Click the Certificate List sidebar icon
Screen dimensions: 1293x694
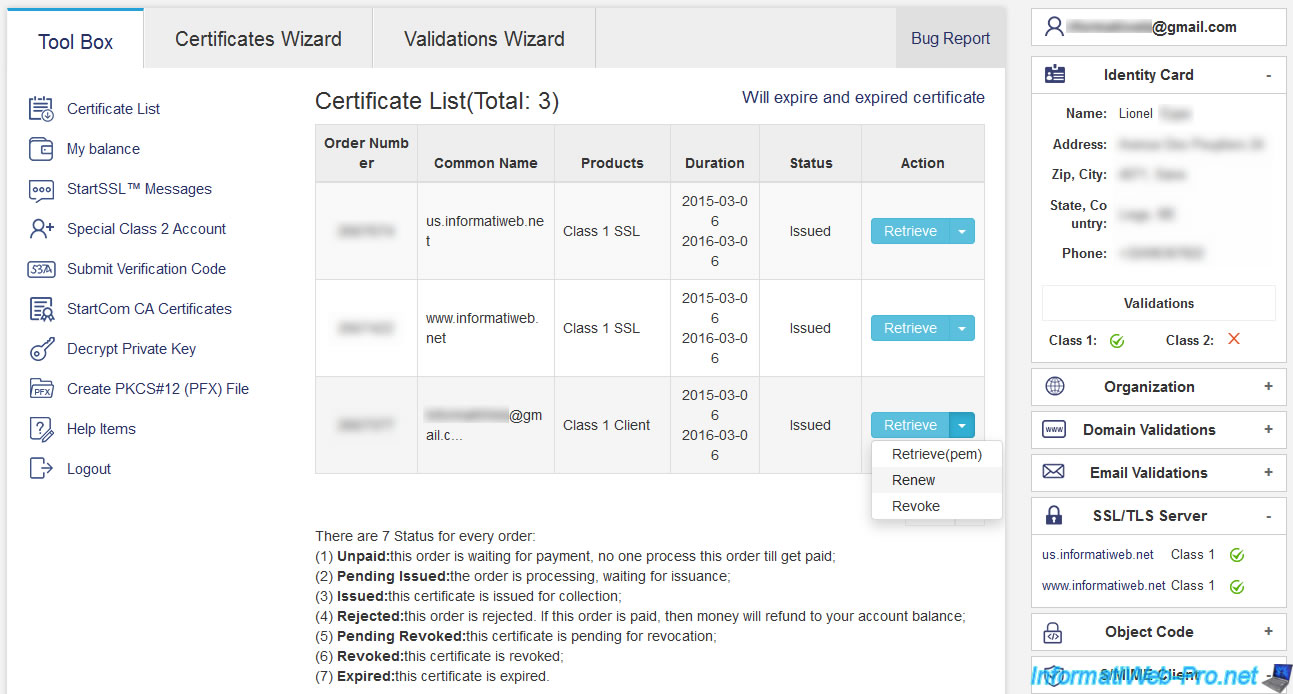pyautogui.click(x=41, y=109)
